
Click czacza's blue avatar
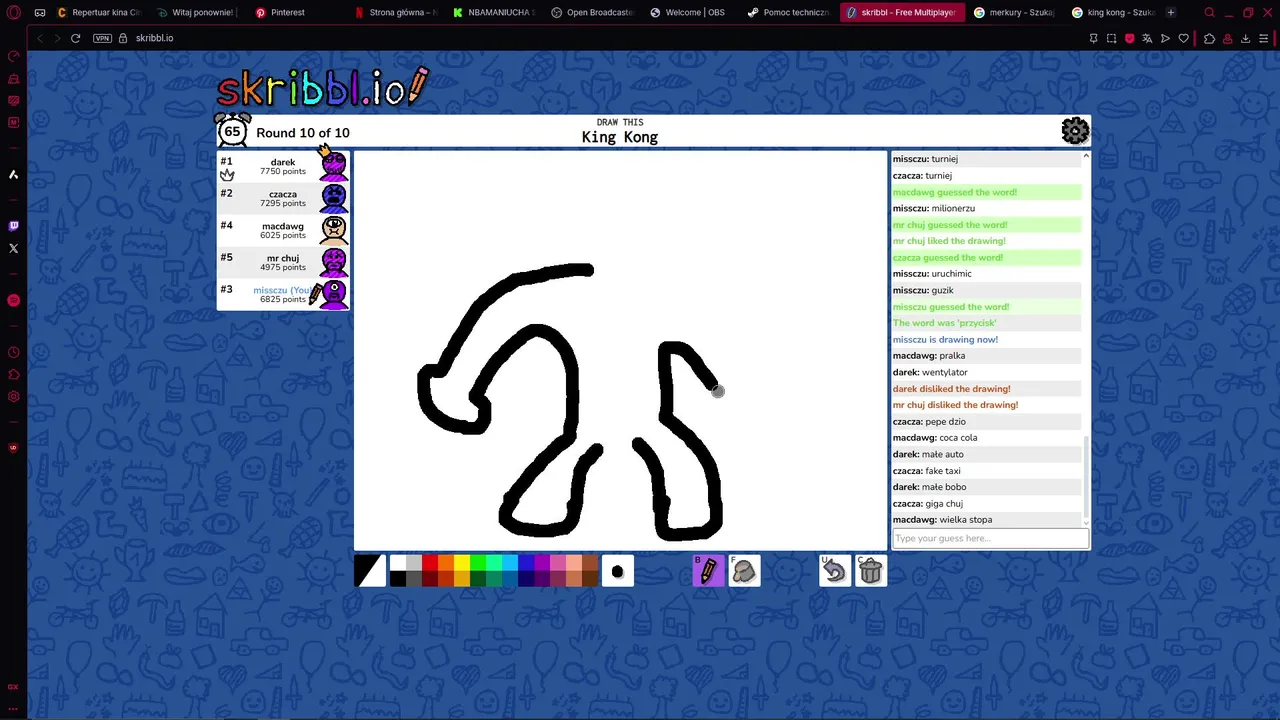[x=333, y=198]
